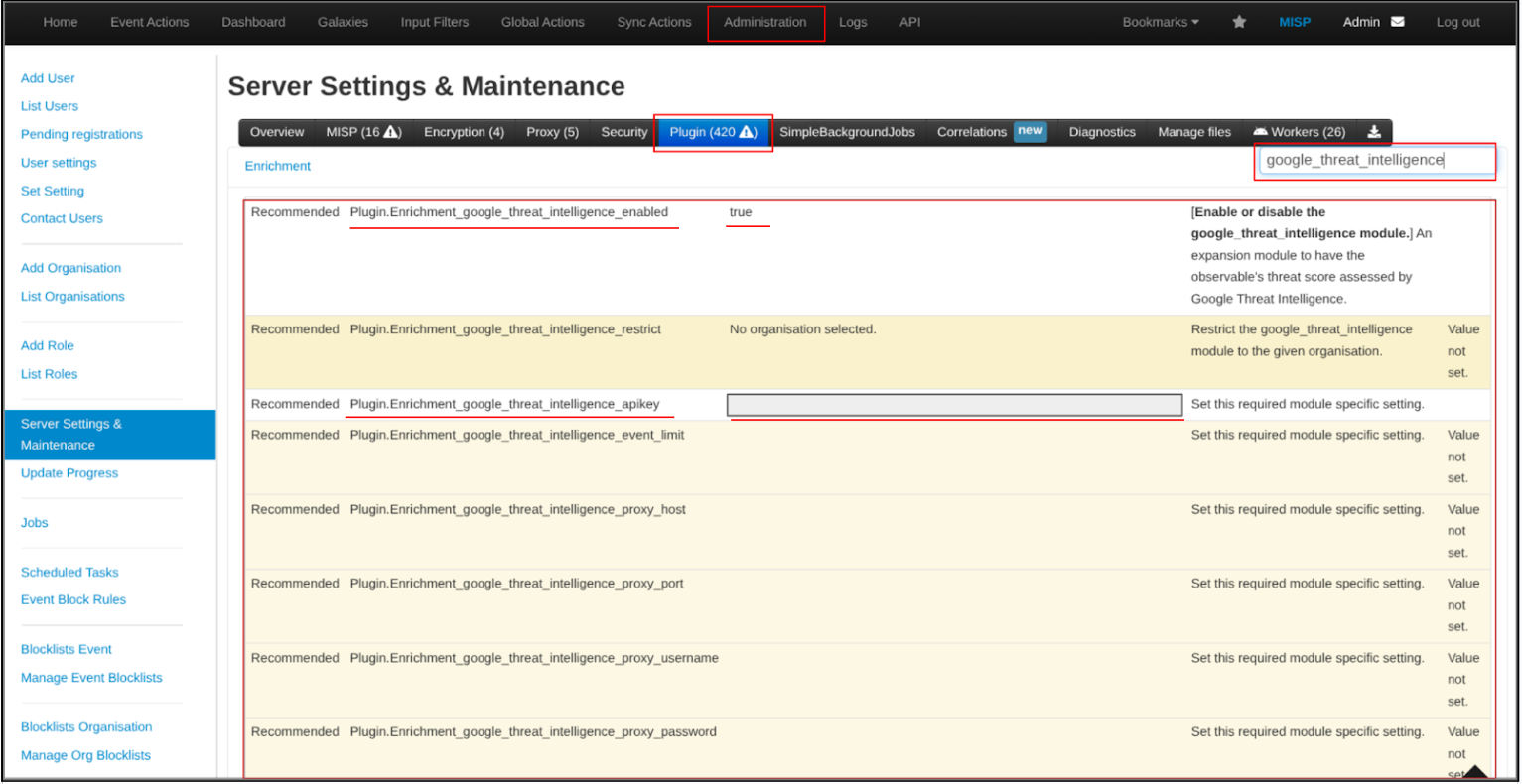The image size is (1522, 784).
Task: Open the Input Filters menu
Action: click(435, 22)
